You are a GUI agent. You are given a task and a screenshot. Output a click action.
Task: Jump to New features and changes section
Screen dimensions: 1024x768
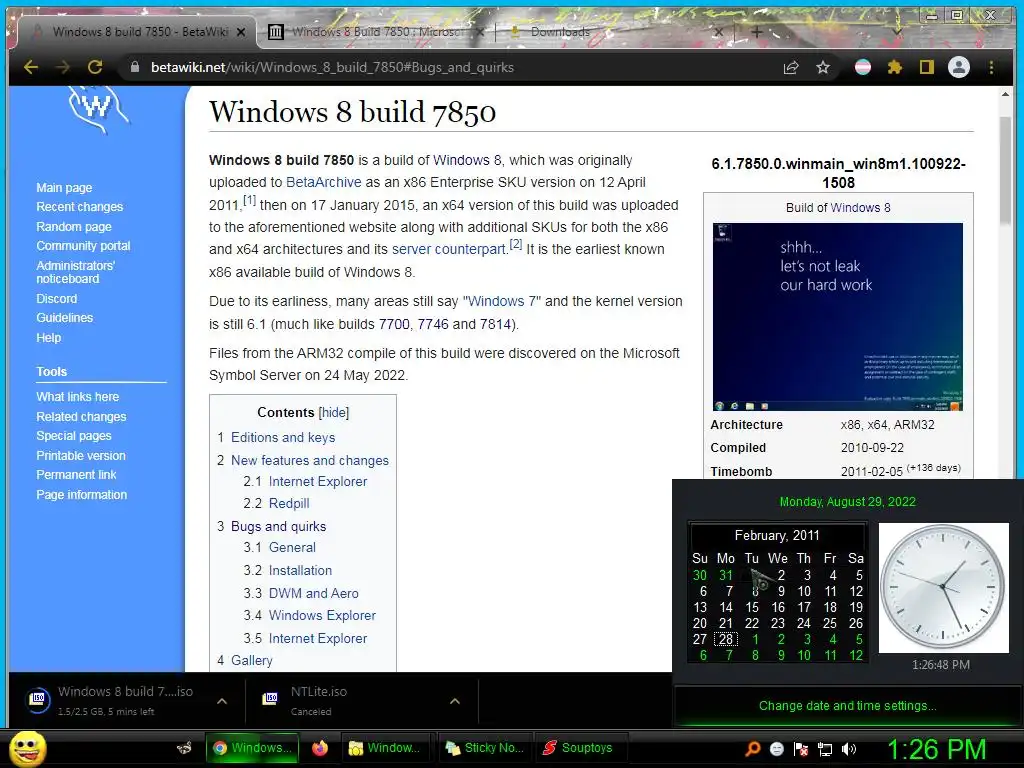click(x=310, y=460)
